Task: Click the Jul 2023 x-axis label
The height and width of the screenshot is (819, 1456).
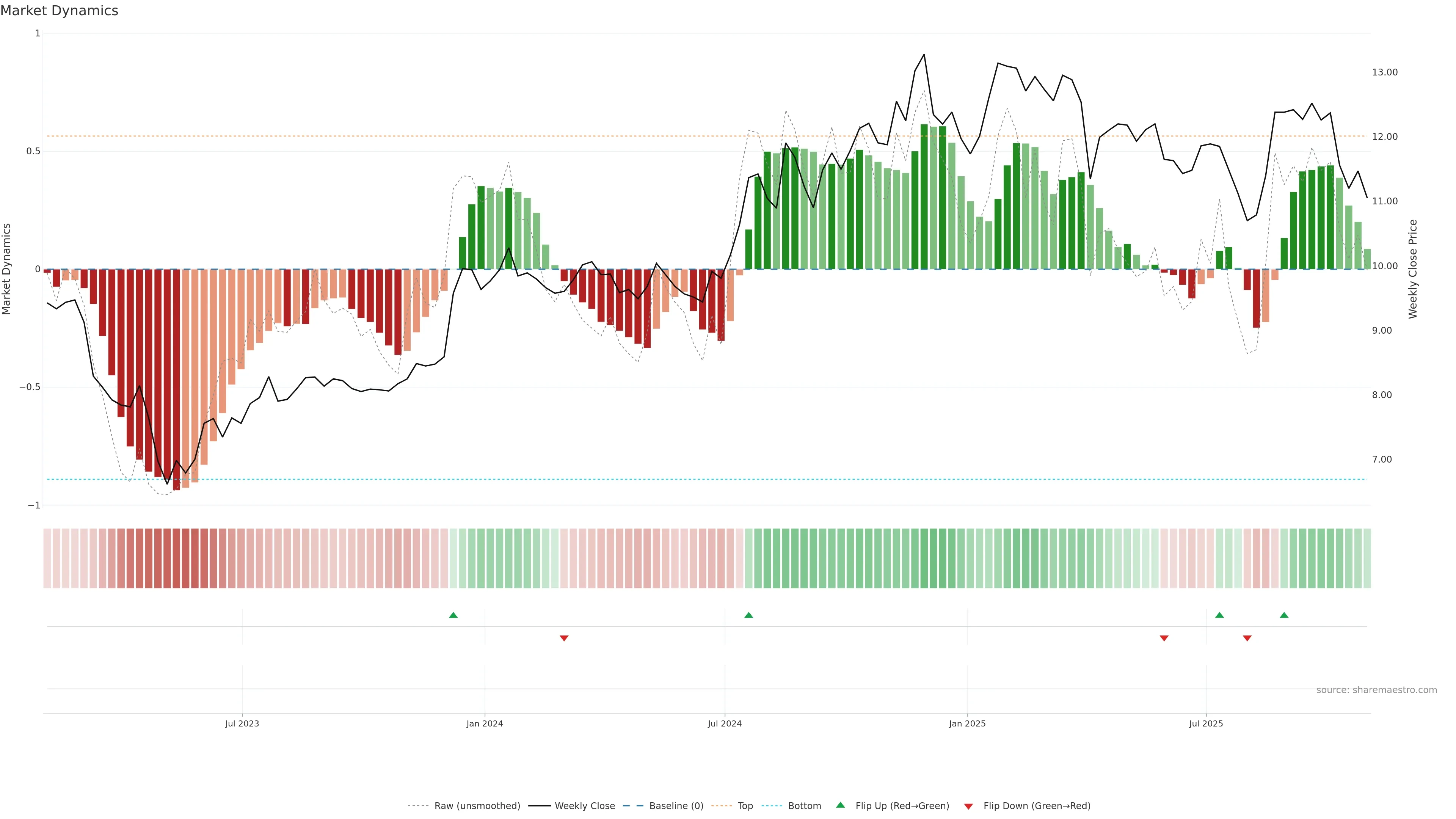Action: [x=242, y=723]
